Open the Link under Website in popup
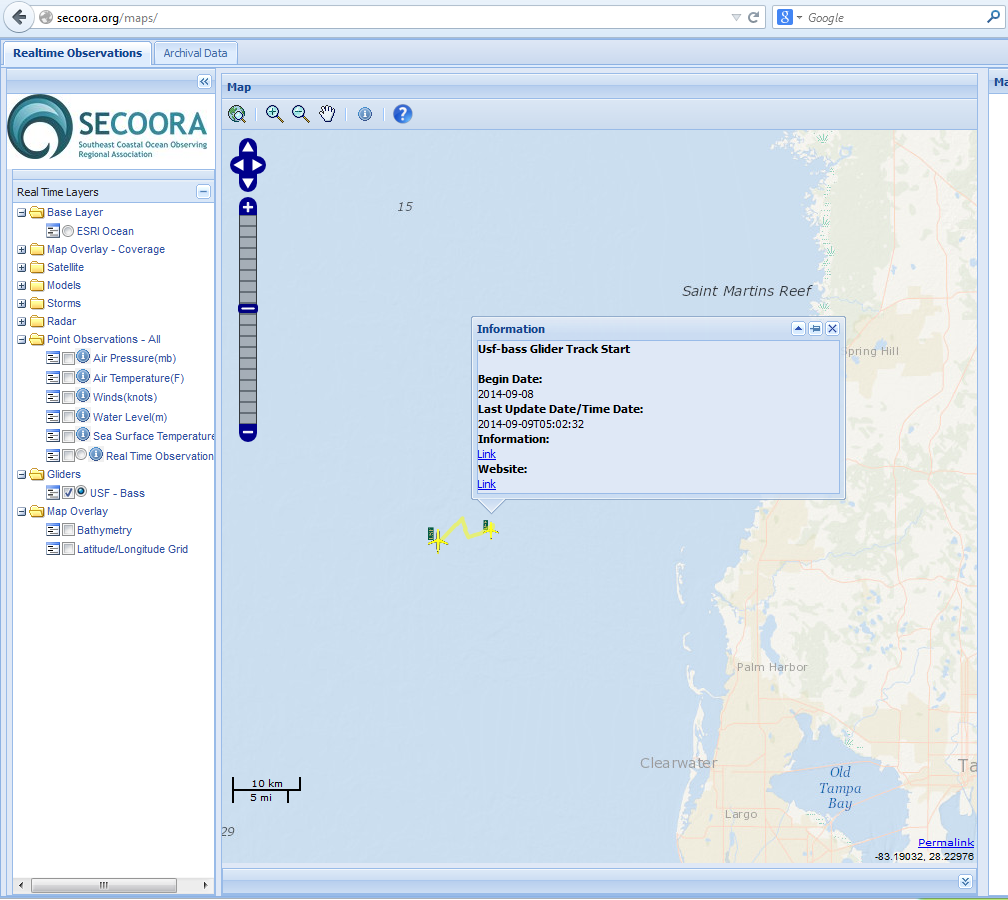 pyautogui.click(x=486, y=485)
